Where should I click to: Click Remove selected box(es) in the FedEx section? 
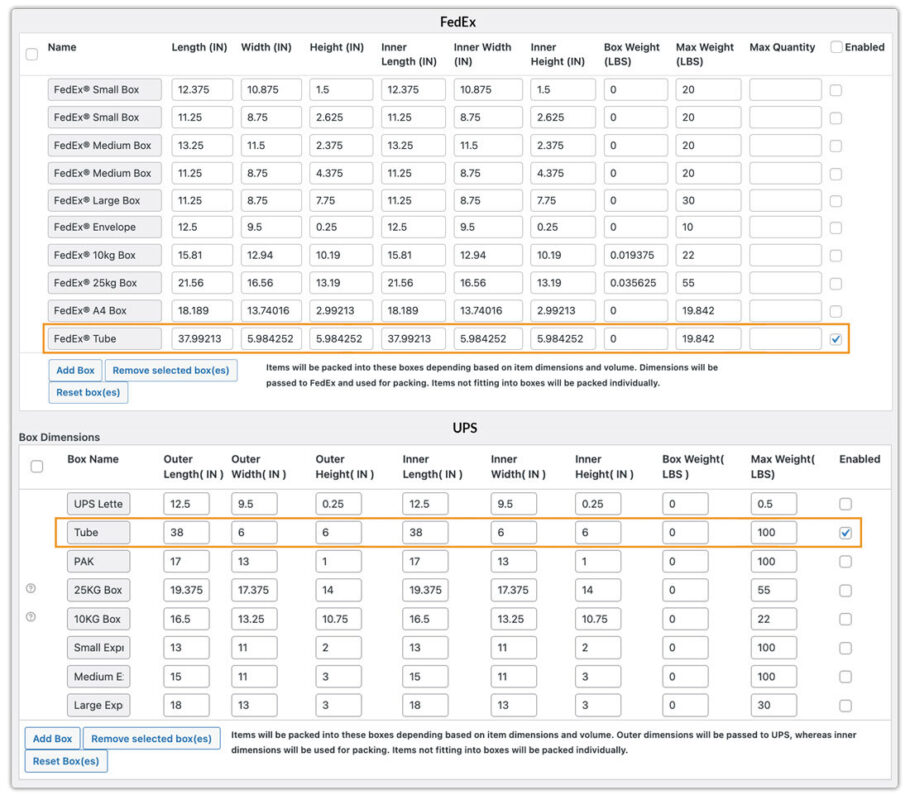click(x=171, y=370)
